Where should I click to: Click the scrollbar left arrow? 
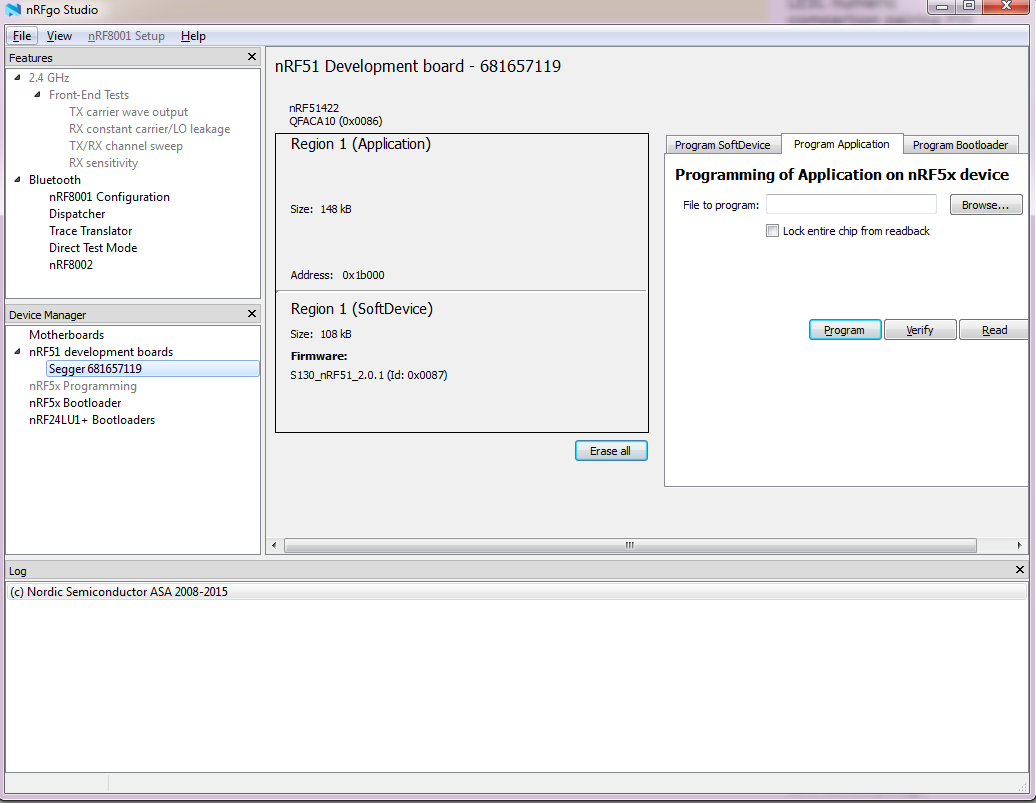click(275, 545)
